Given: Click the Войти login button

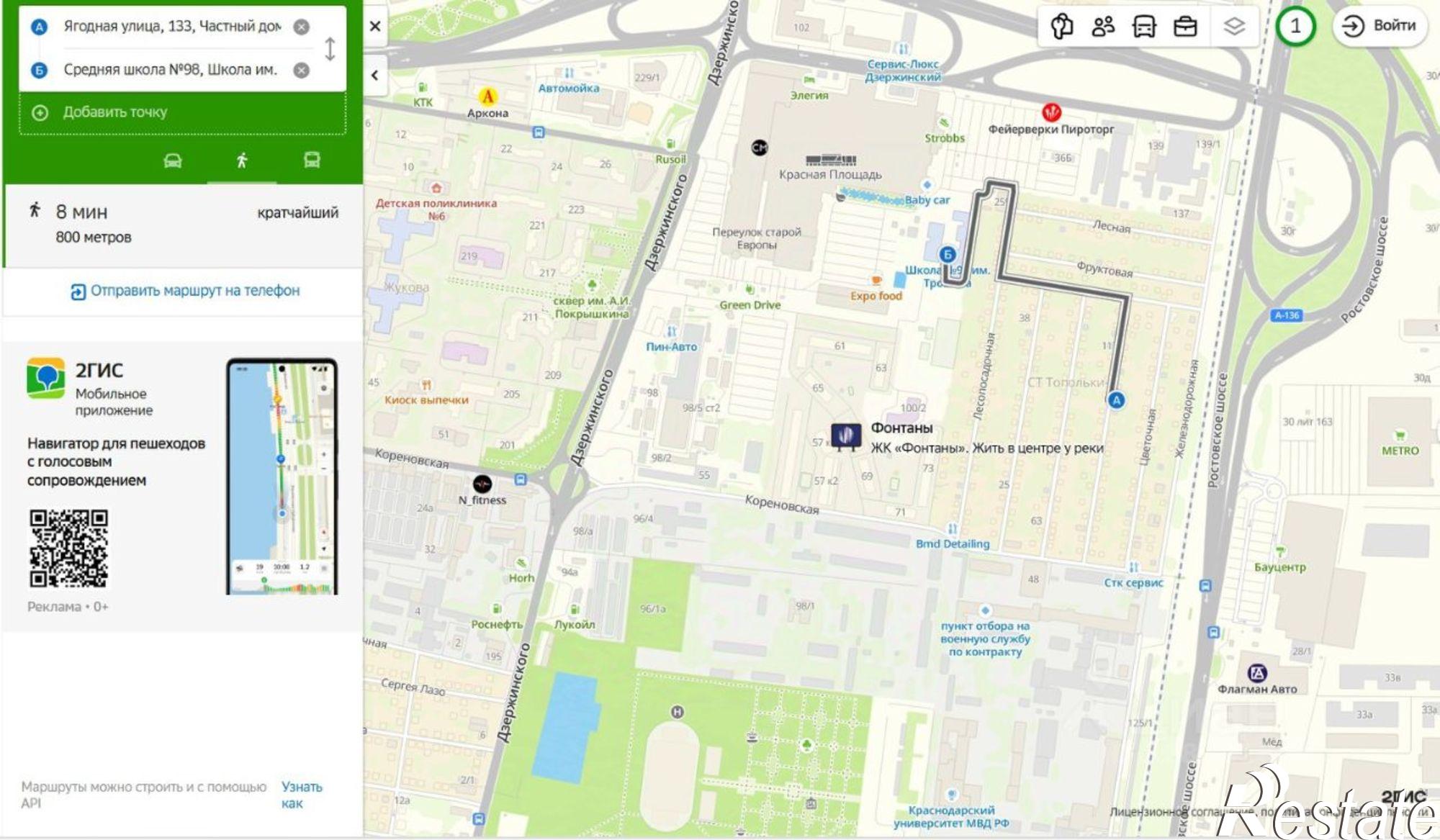Looking at the screenshot, I should click(1380, 26).
